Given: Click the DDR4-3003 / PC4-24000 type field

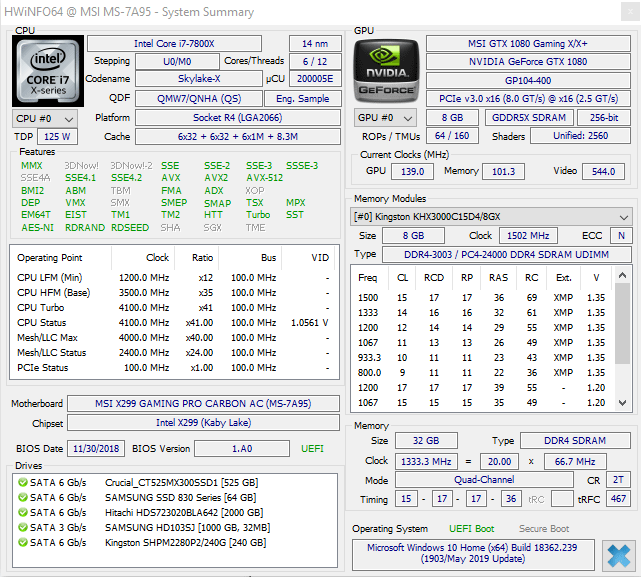Looking at the screenshot, I should click(x=507, y=254).
